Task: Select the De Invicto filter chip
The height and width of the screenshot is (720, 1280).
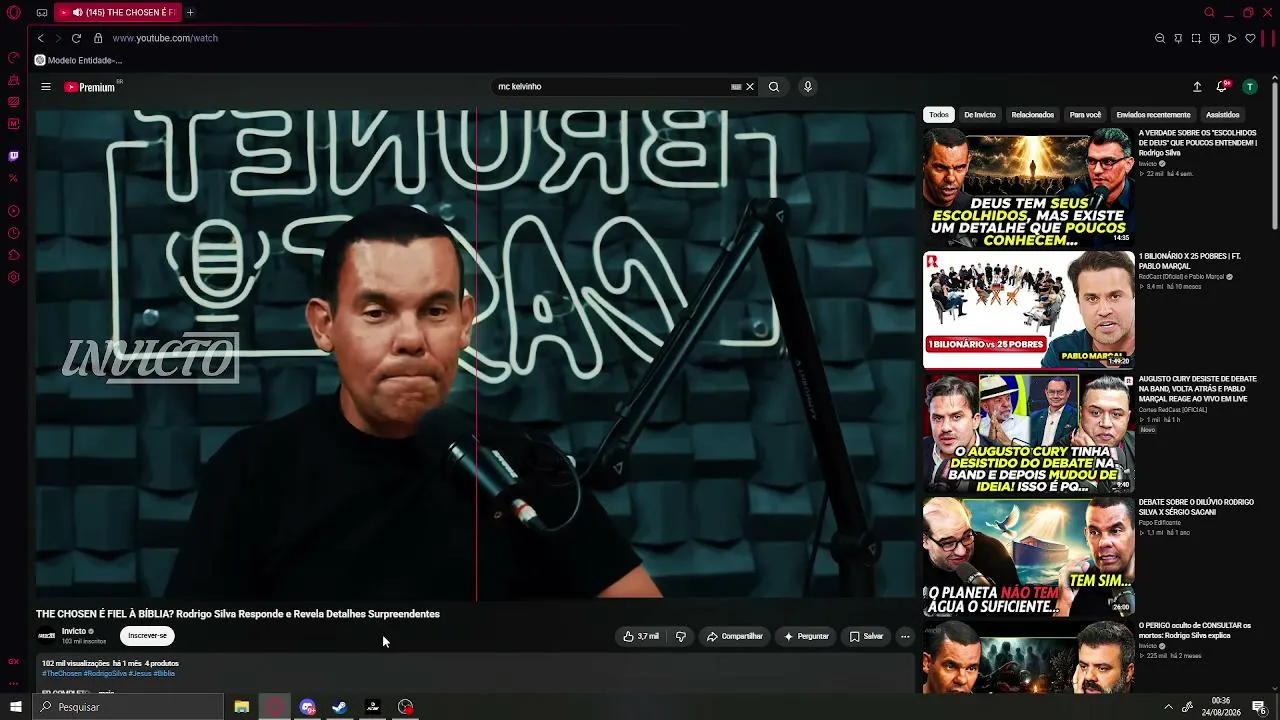Action: 980,115
